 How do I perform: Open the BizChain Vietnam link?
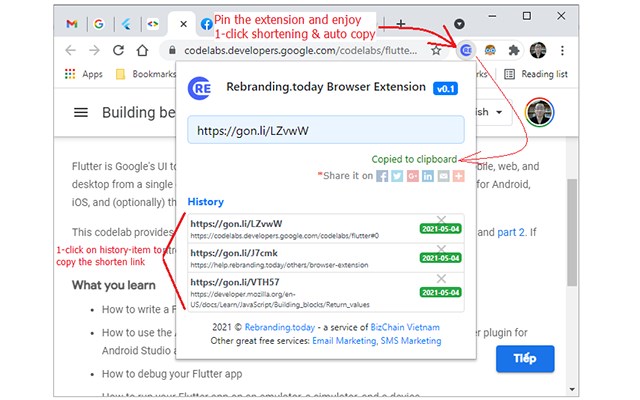click(x=405, y=327)
